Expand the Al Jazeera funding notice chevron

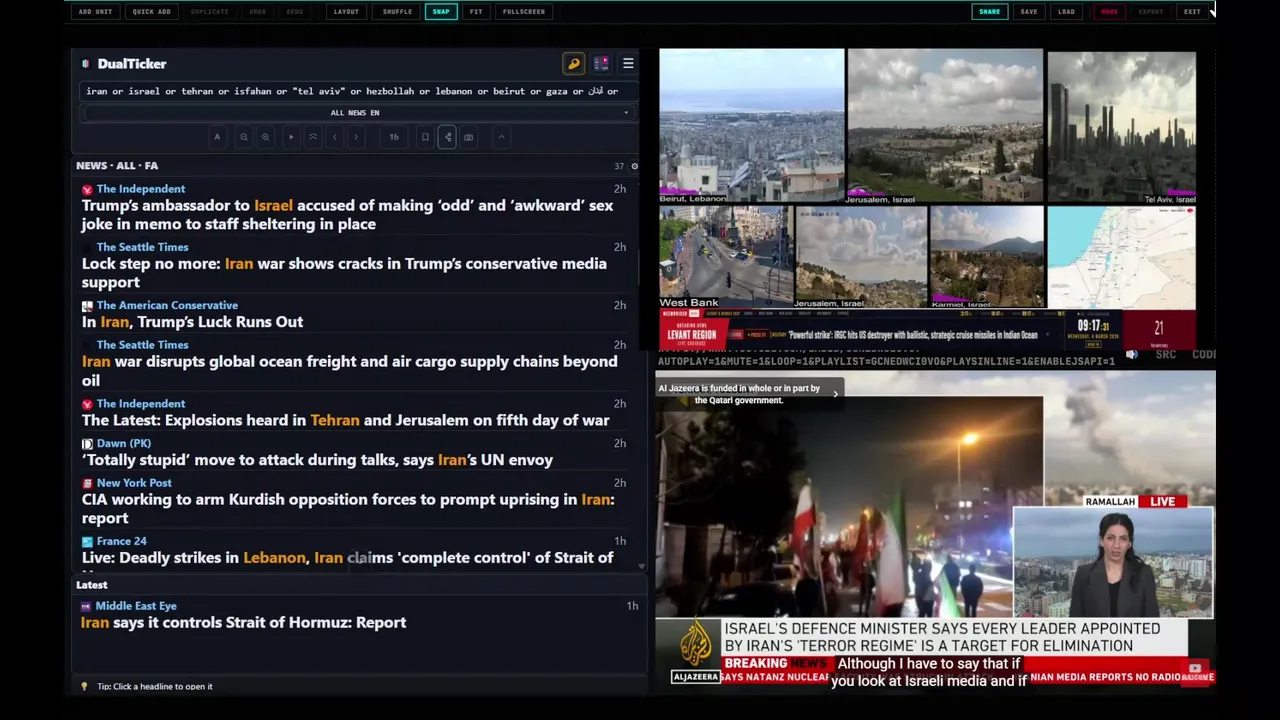click(835, 394)
